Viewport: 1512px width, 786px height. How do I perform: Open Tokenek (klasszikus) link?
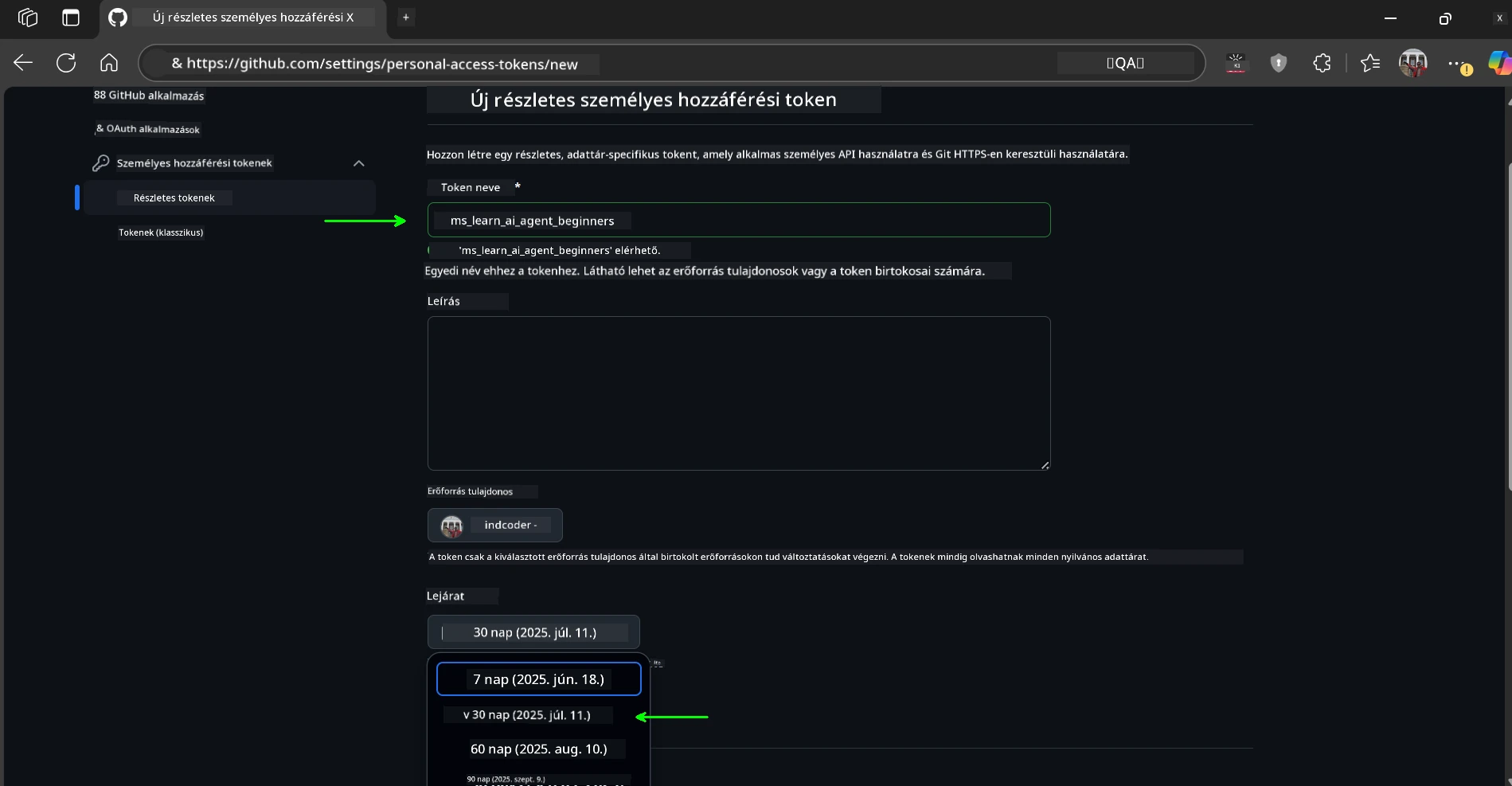pyautogui.click(x=161, y=232)
